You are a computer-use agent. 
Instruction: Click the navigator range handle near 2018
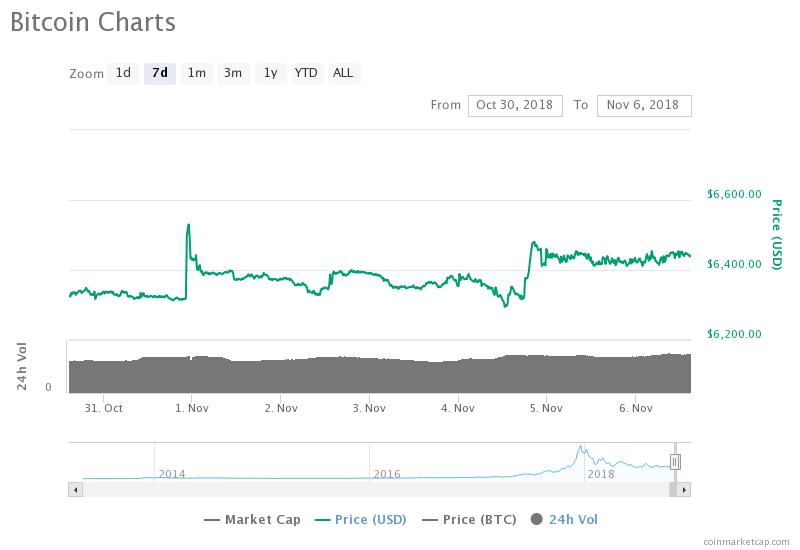[675, 462]
